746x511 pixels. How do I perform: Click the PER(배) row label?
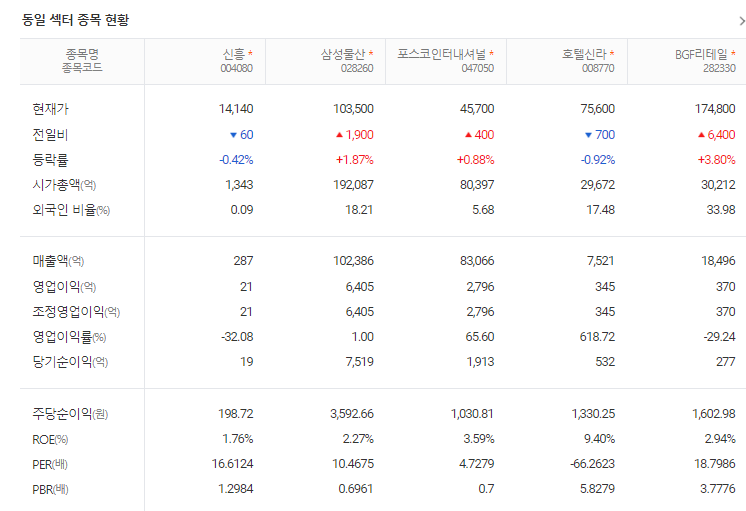point(50,465)
